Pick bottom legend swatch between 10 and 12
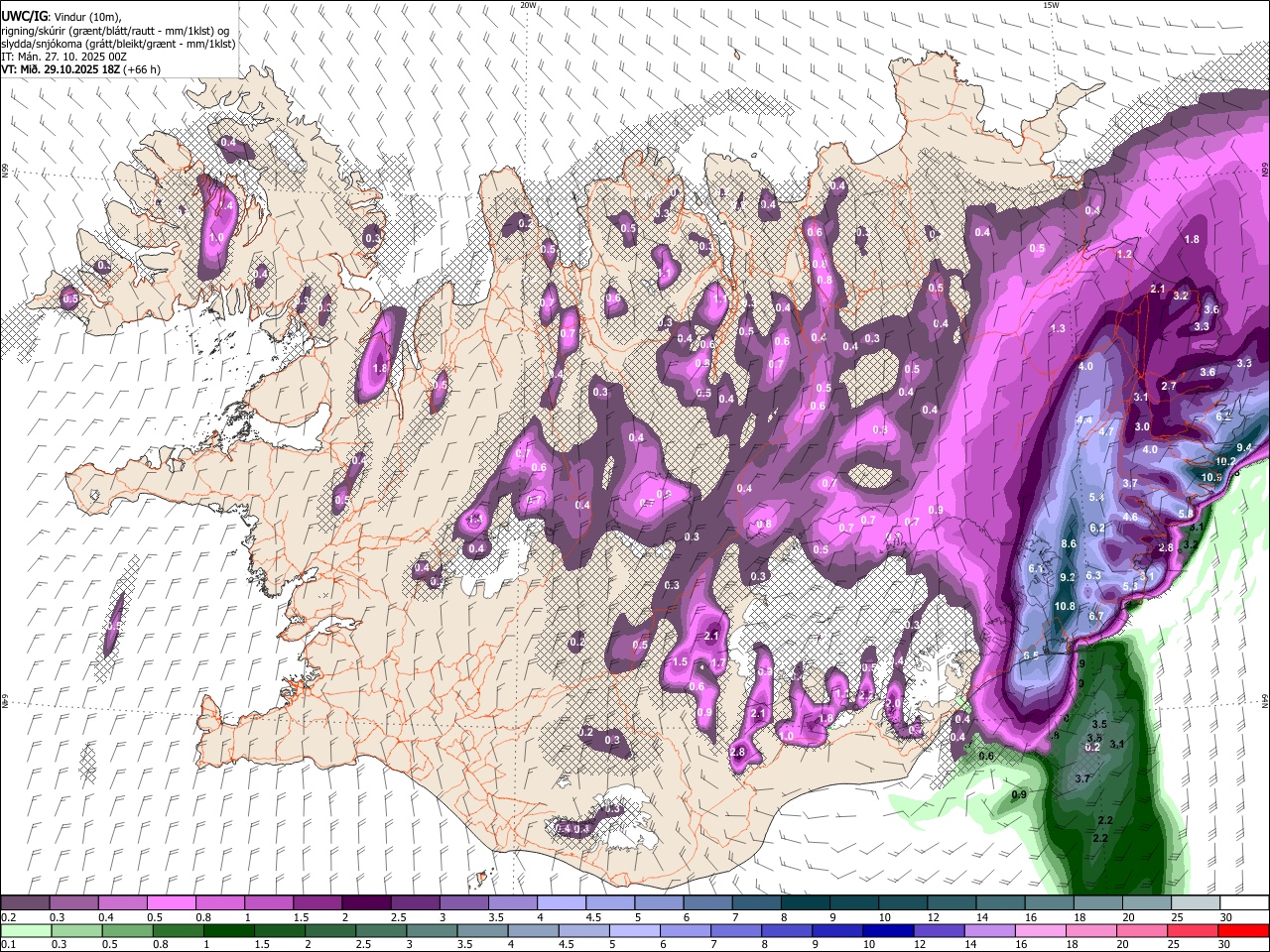The height and width of the screenshot is (952, 1270). coord(887,930)
